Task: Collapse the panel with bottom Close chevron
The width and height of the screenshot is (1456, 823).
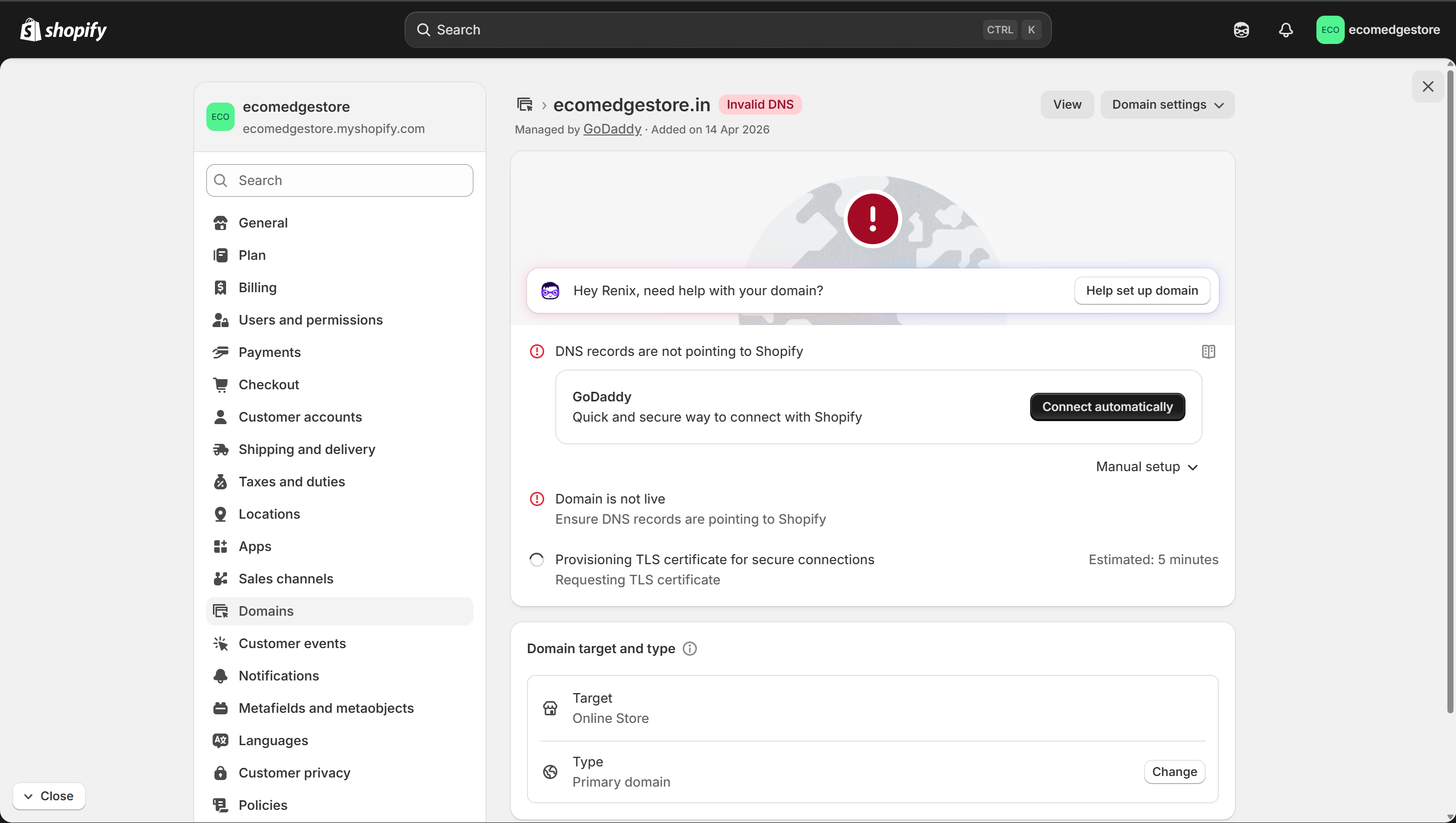Action: click(49, 796)
